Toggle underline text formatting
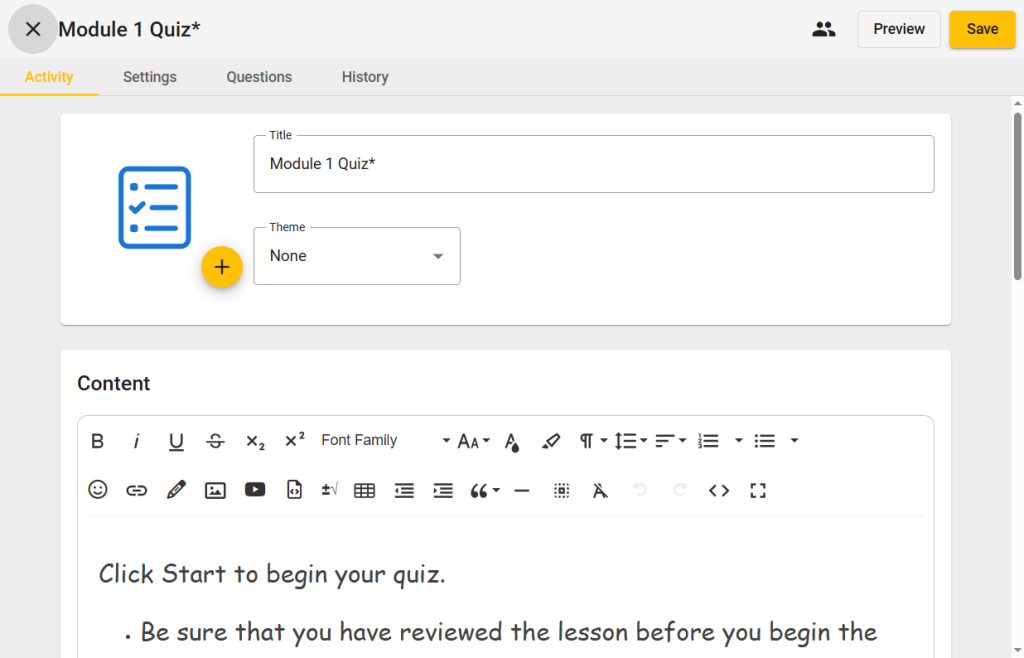Image resolution: width=1024 pixels, height=658 pixels. click(x=176, y=441)
